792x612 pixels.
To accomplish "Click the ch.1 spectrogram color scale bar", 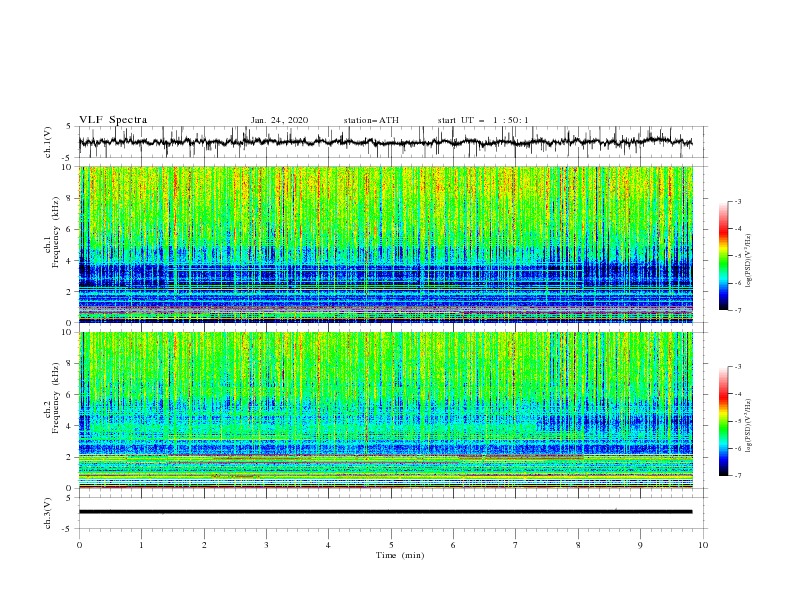I will pos(723,256).
